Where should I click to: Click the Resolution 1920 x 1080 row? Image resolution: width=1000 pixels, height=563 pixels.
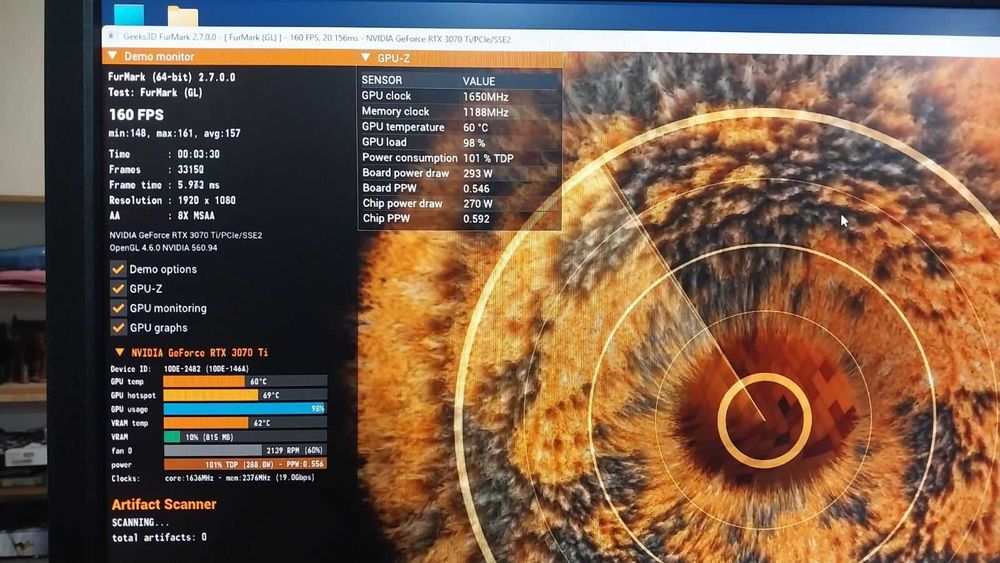(172, 200)
